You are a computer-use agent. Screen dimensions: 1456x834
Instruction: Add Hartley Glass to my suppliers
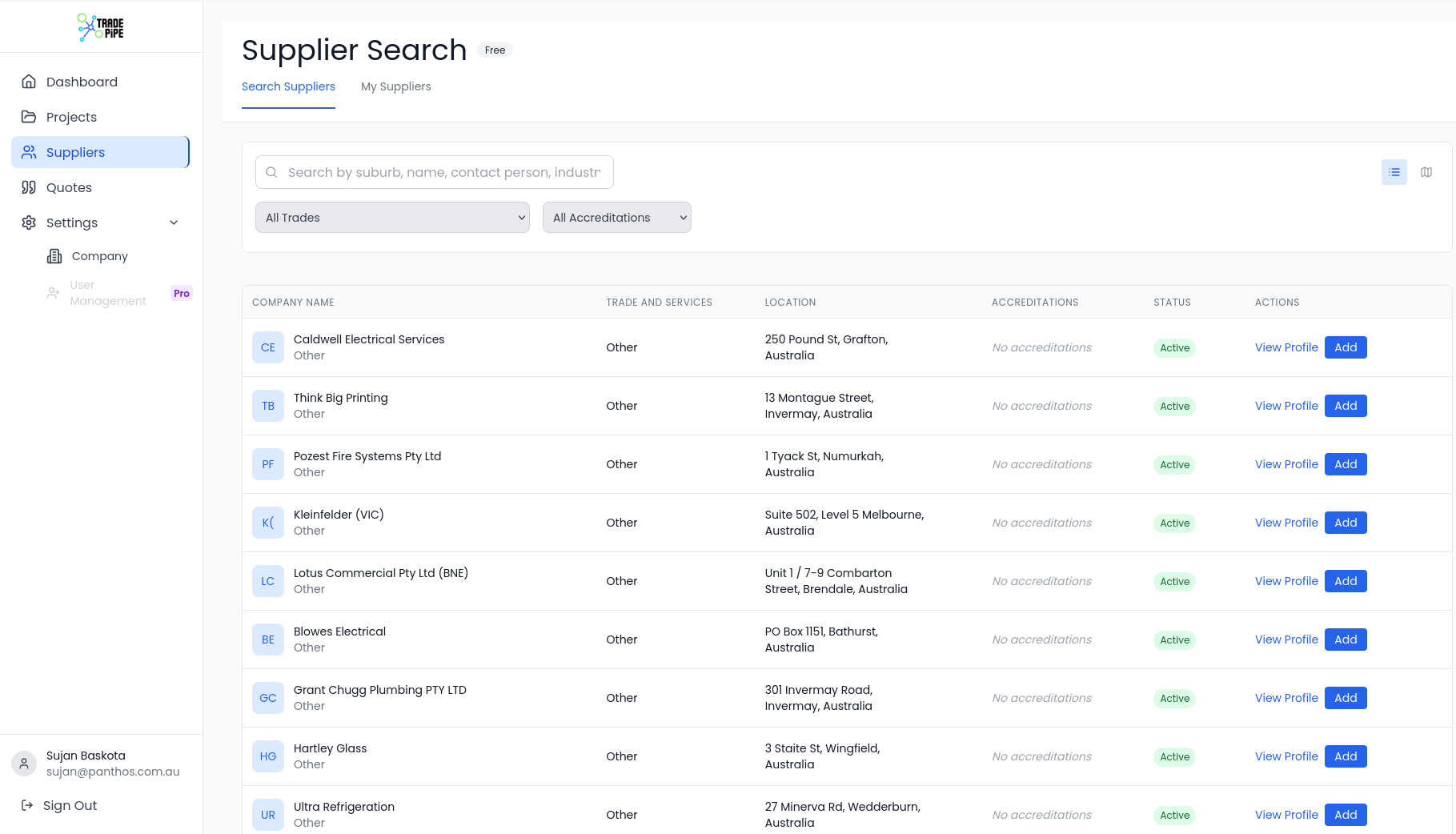(1345, 756)
